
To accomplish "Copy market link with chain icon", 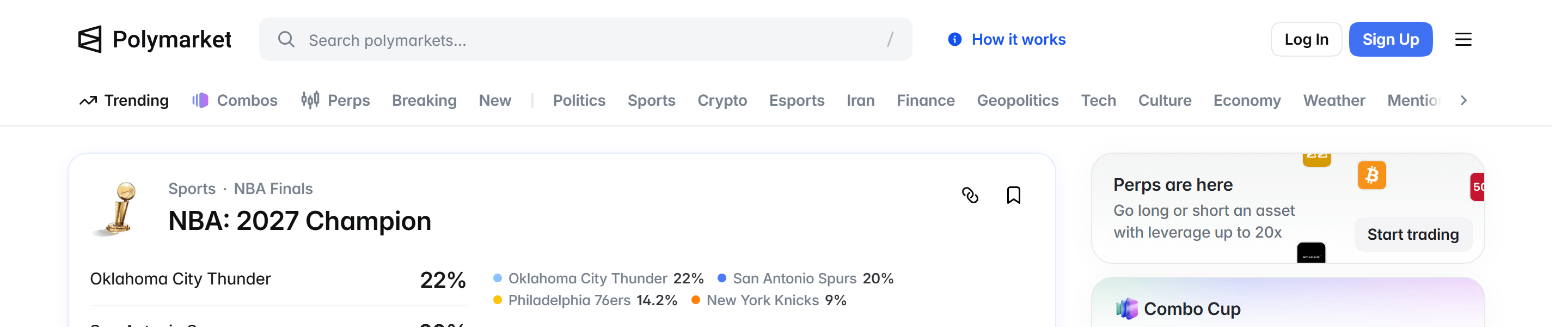I will tap(970, 195).
